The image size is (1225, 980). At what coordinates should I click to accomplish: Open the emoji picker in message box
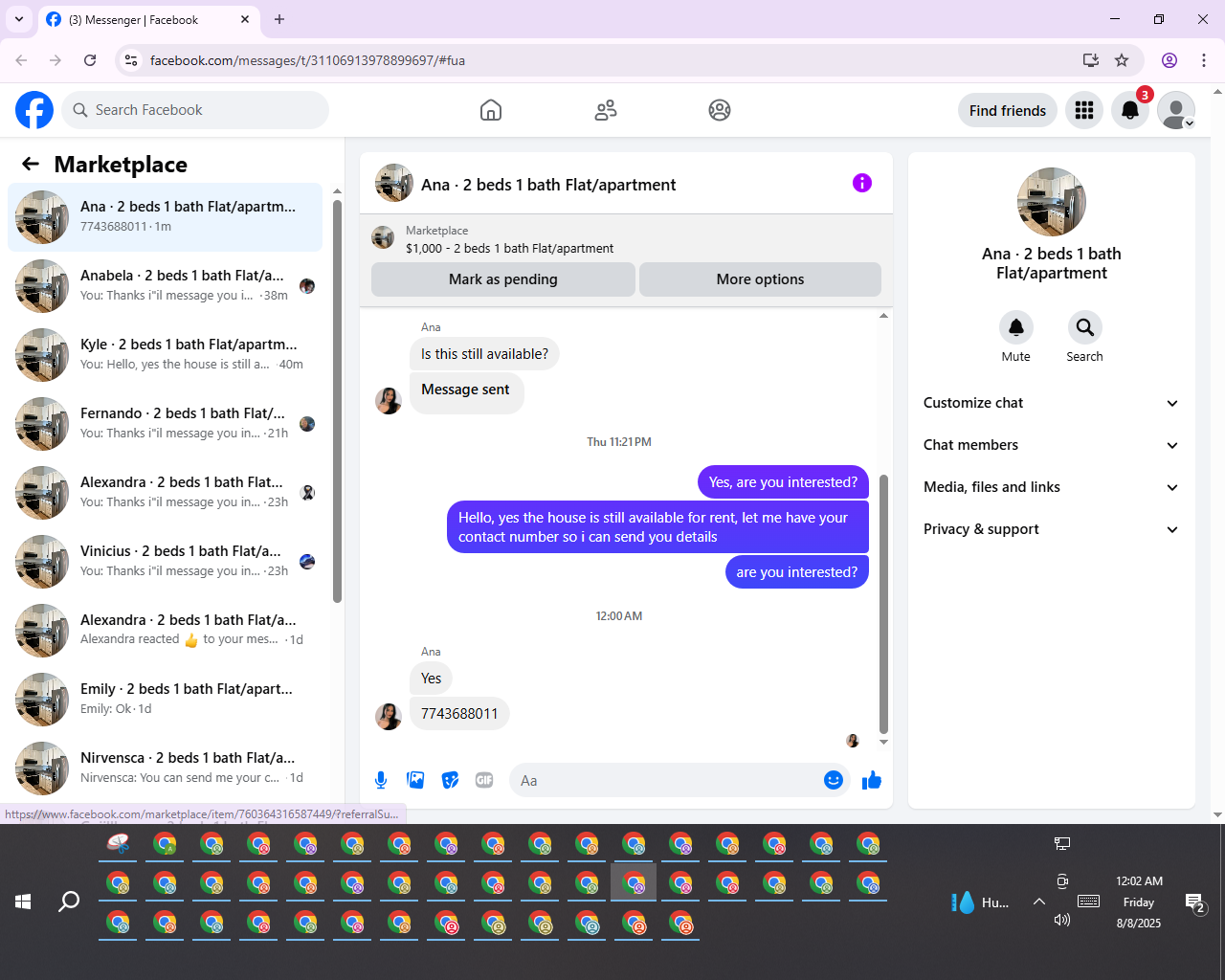(x=834, y=780)
